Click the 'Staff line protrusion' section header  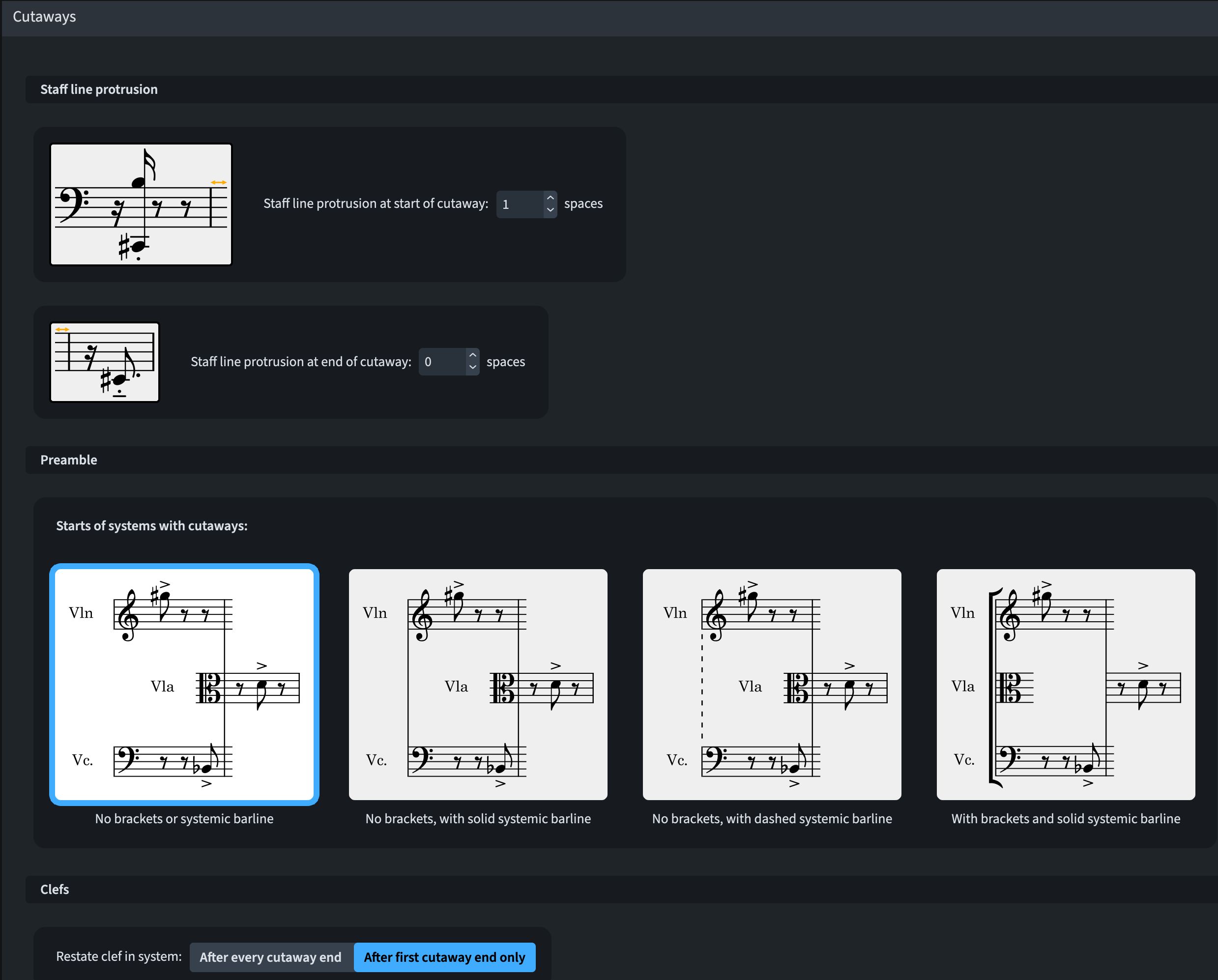point(99,89)
